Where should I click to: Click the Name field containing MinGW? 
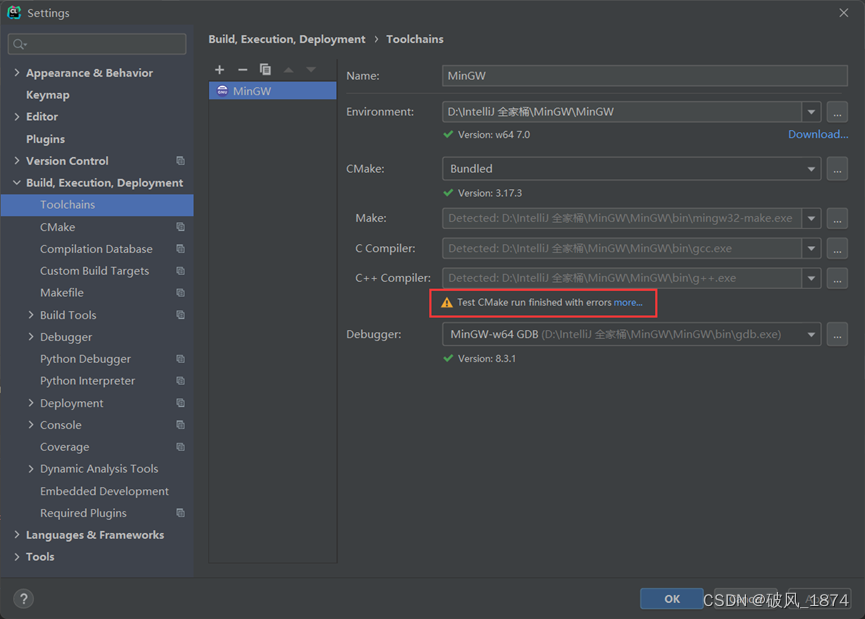point(644,76)
